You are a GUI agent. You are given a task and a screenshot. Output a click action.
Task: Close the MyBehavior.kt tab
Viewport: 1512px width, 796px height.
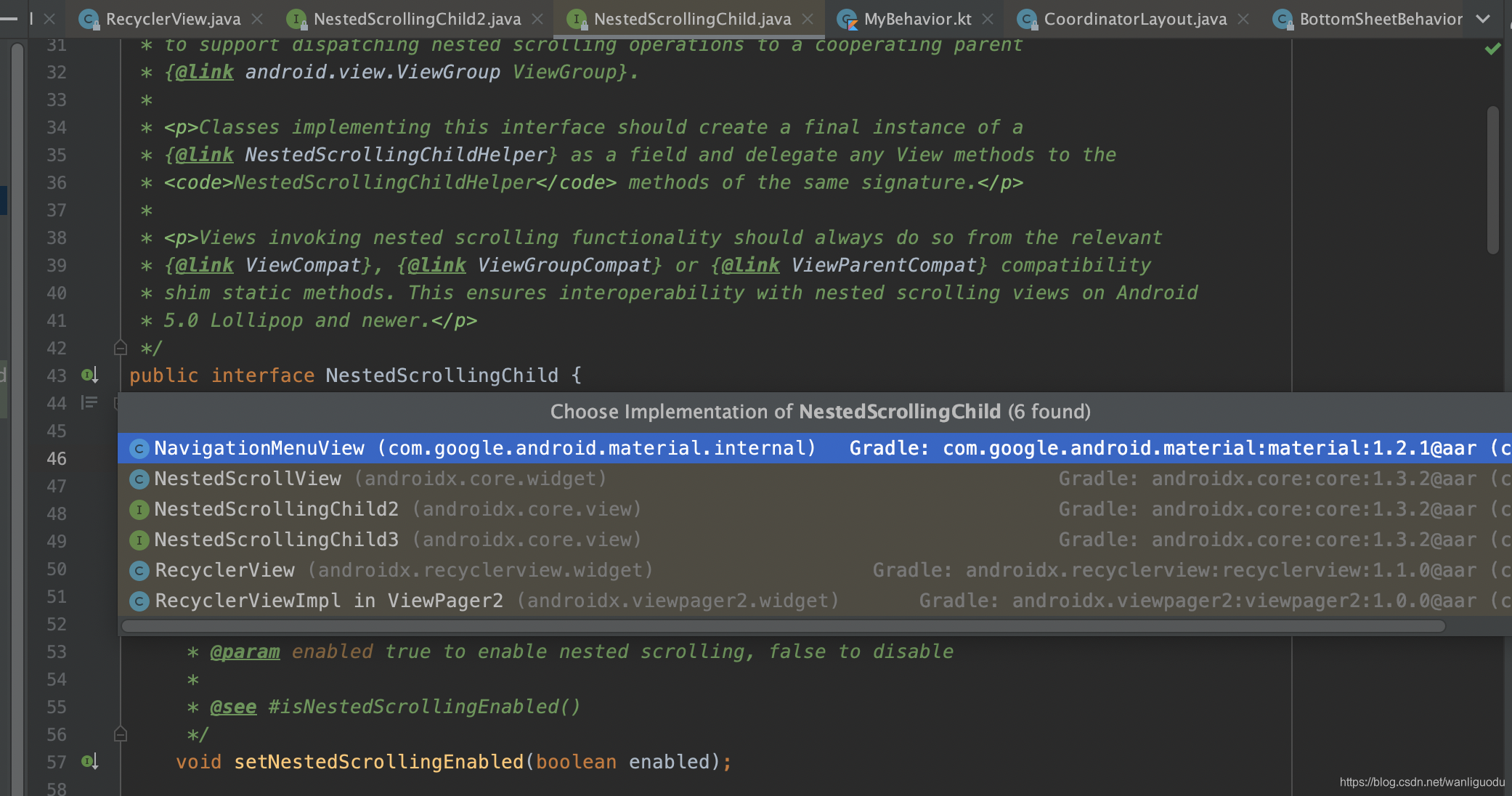point(988,20)
